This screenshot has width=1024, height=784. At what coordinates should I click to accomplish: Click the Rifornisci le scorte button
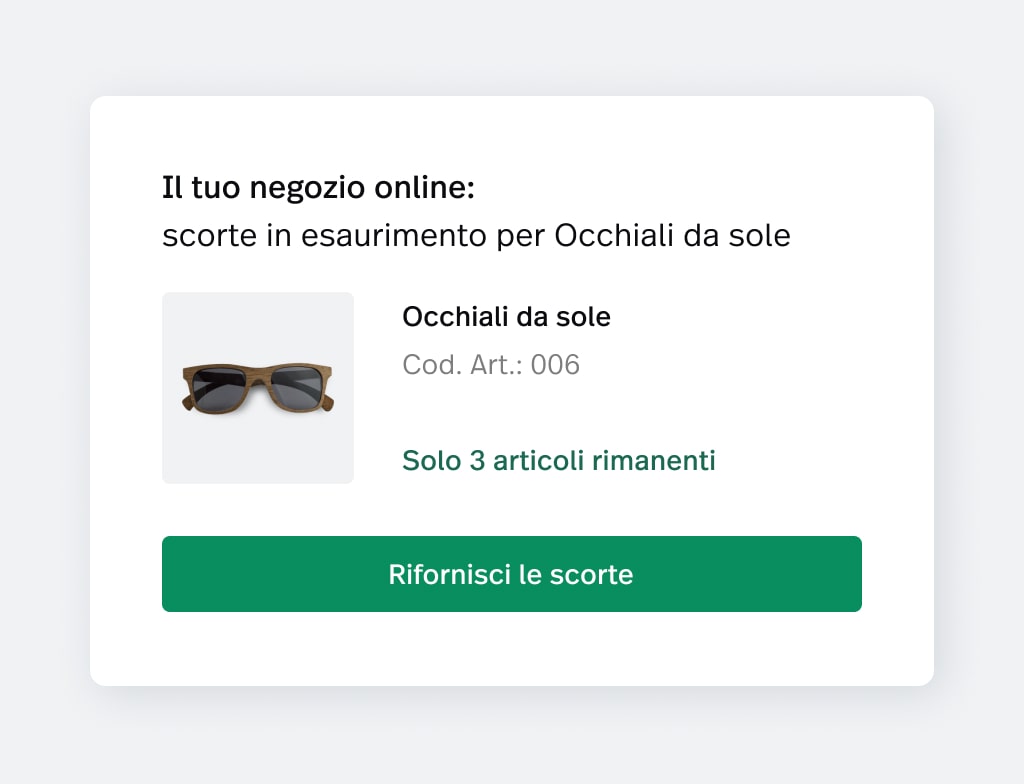[x=511, y=574]
